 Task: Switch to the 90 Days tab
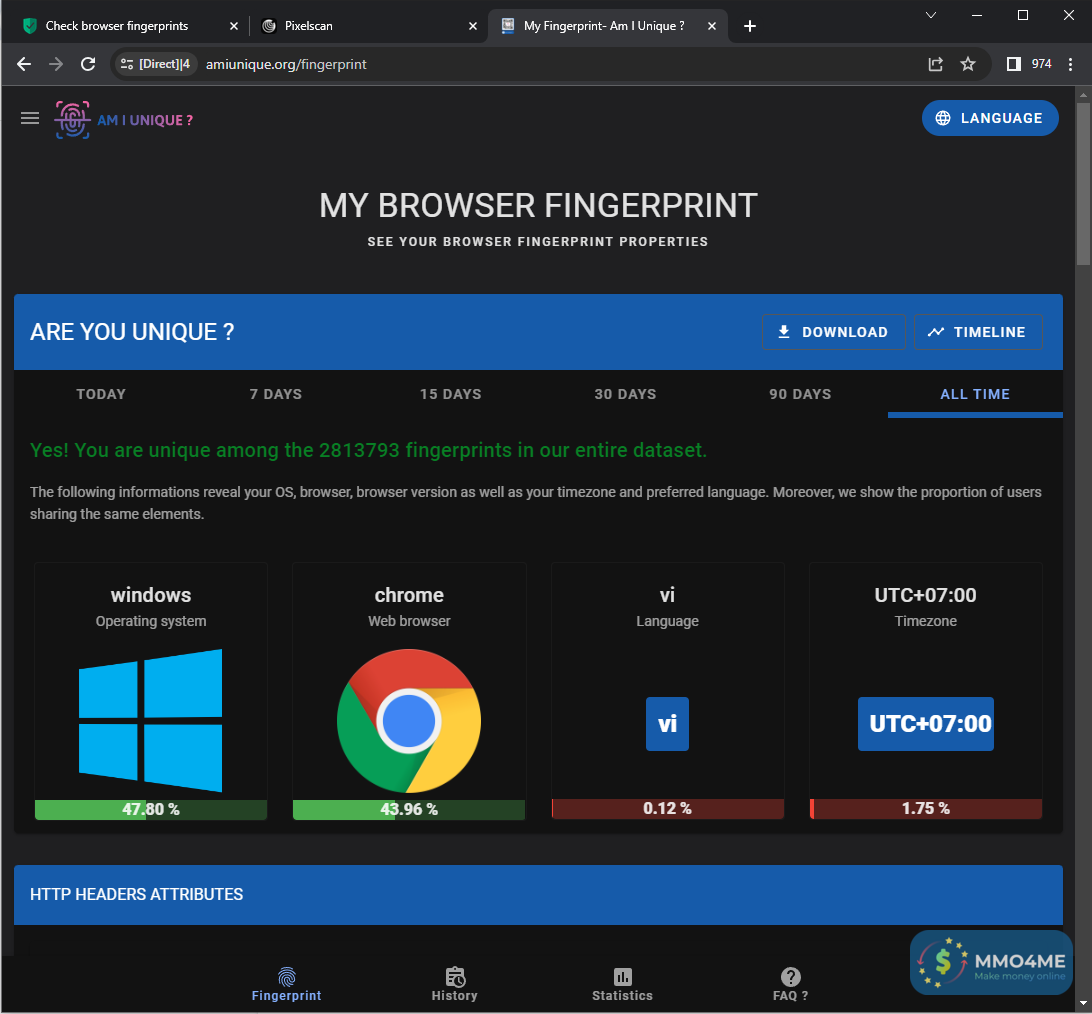click(x=800, y=394)
